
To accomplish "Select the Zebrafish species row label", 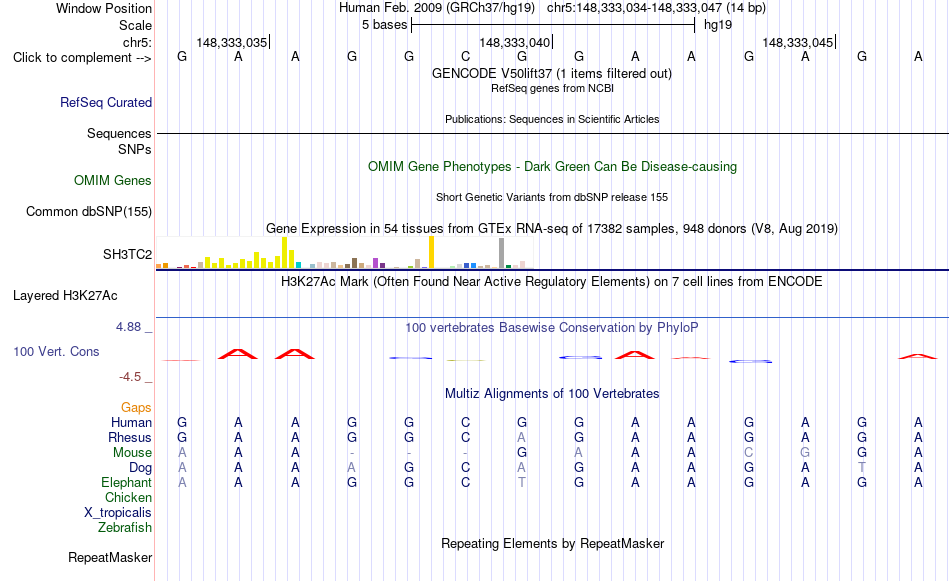I will (x=124, y=528).
